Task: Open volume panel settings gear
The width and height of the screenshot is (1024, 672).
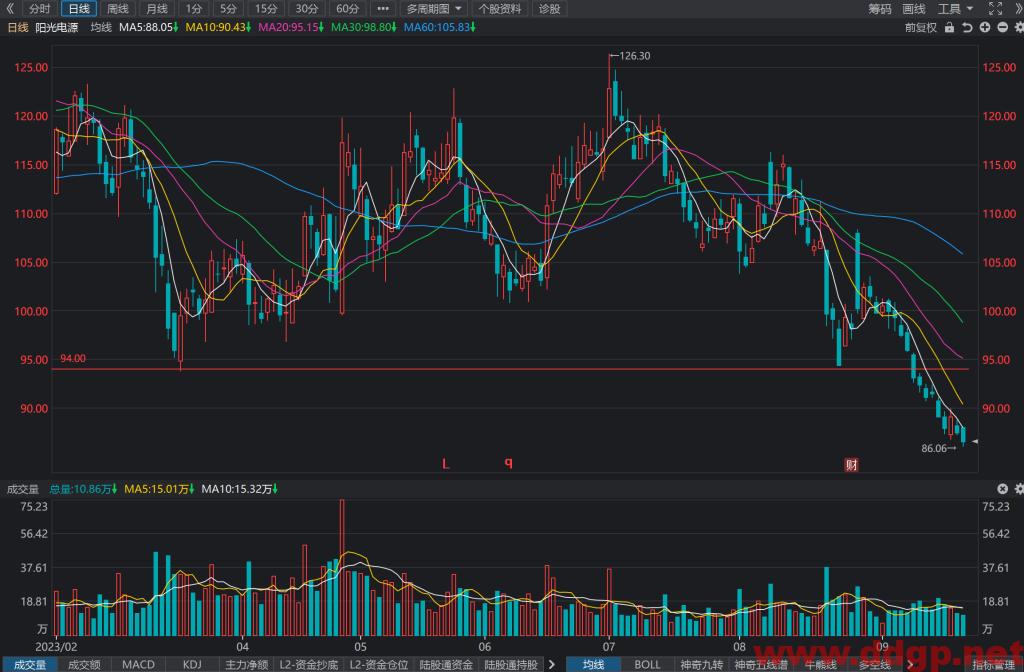Action: tap(1019, 488)
